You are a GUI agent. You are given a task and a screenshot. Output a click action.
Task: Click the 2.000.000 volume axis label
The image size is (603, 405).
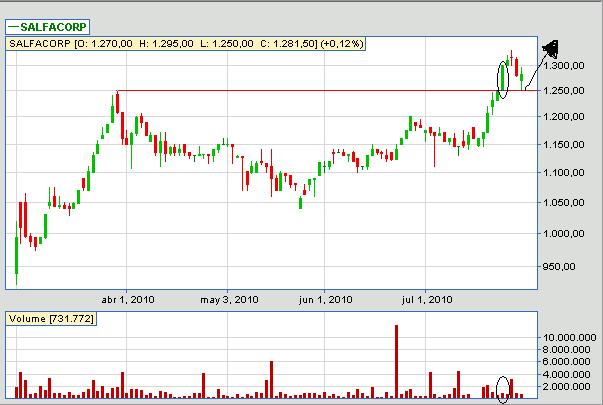coord(566,387)
